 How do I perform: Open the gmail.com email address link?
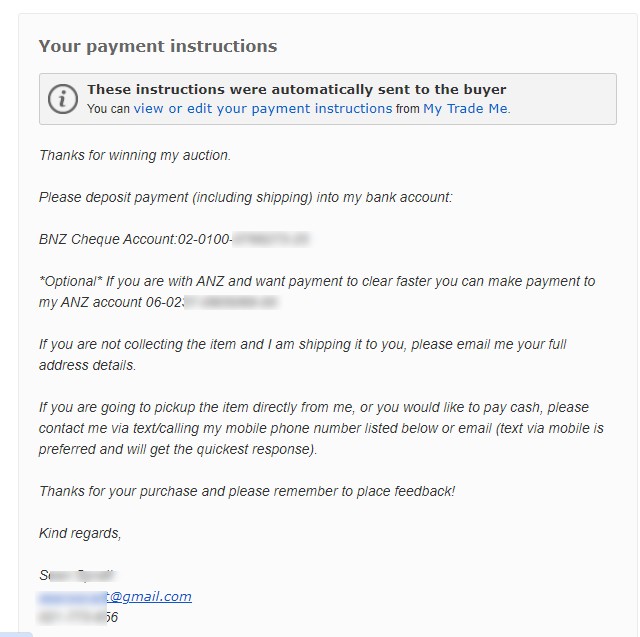pos(115,597)
